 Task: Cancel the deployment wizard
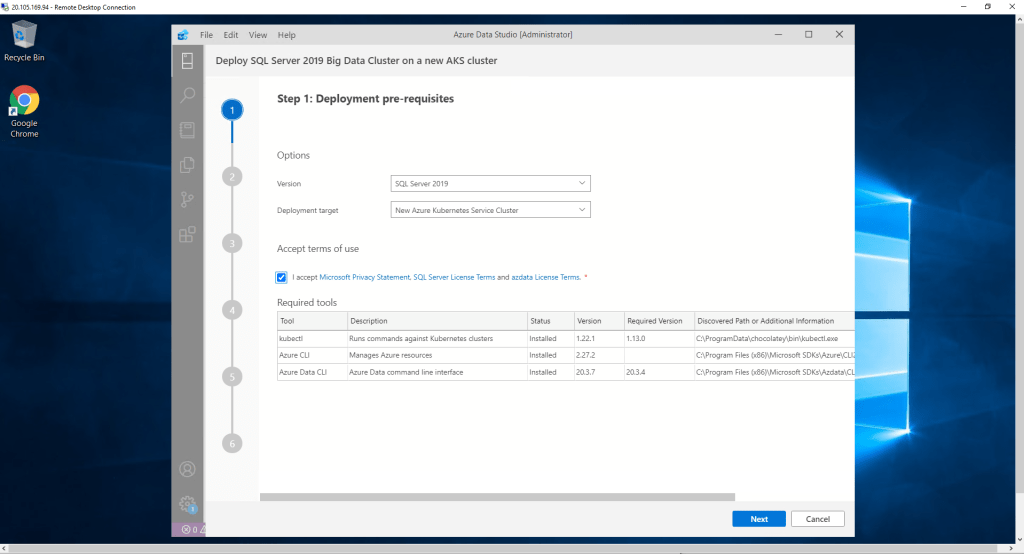click(818, 519)
